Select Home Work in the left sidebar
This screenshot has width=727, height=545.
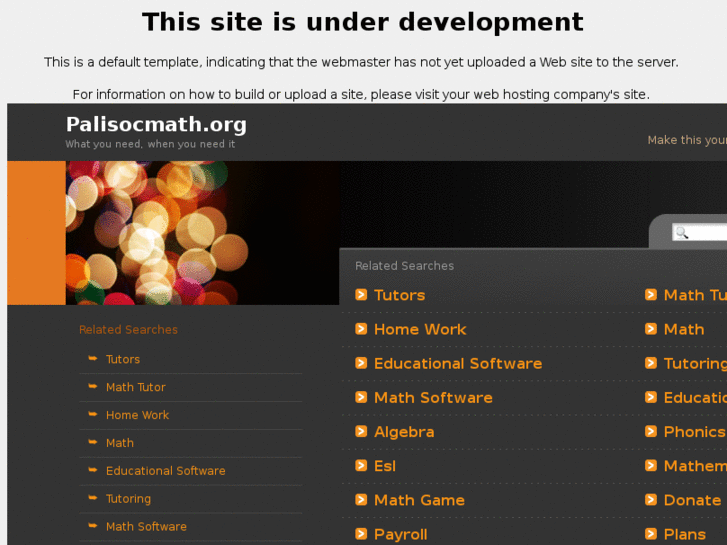pyautogui.click(x=137, y=415)
